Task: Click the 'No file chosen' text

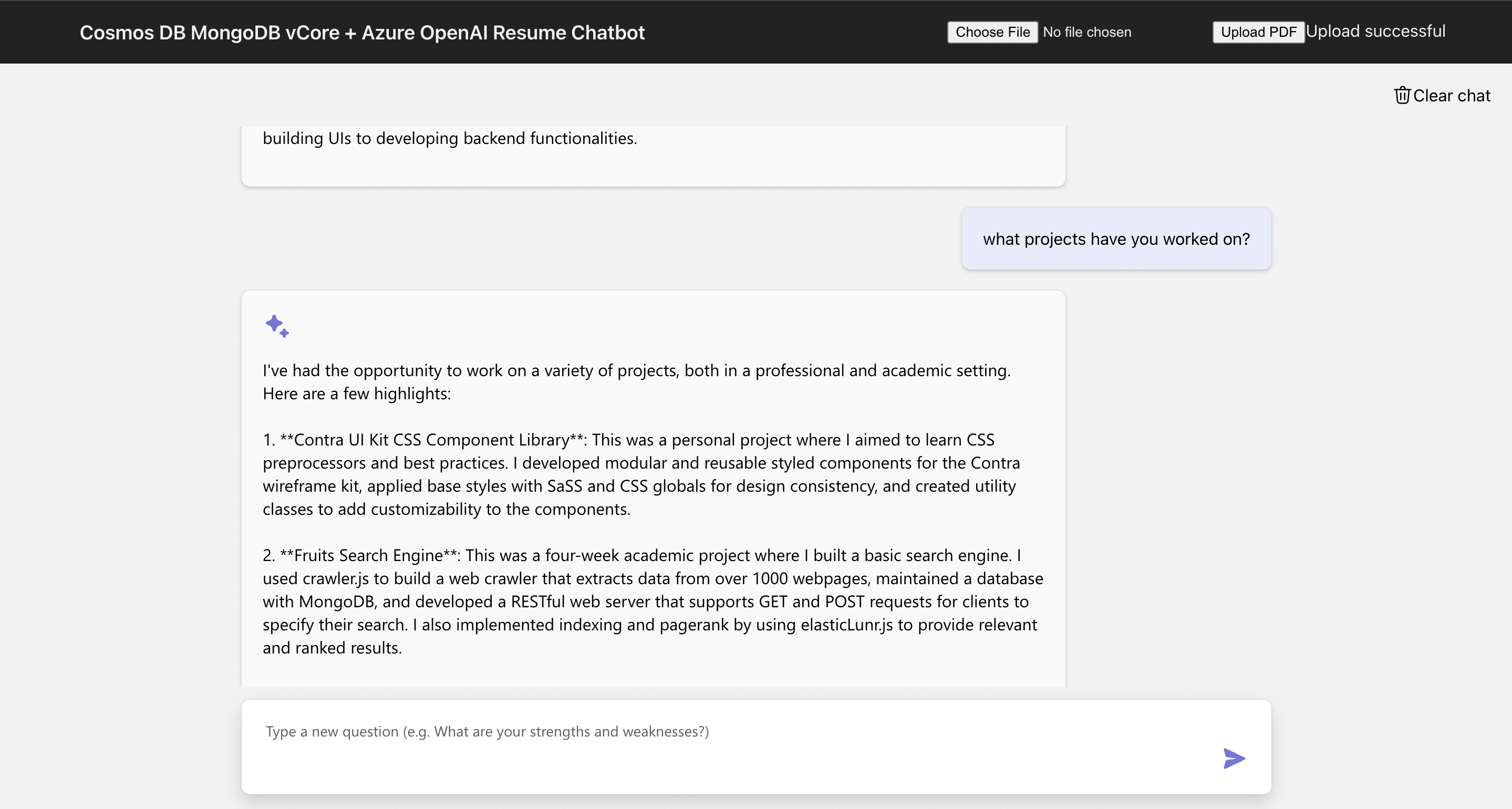Action: pyautogui.click(x=1086, y=32)
